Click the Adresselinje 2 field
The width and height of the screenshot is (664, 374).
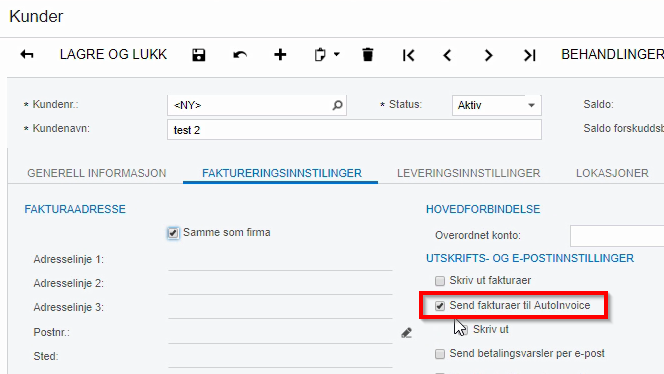pos(280,284)
